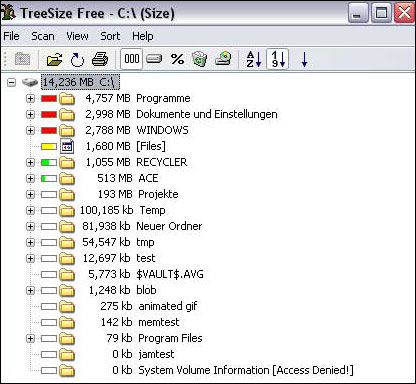Expand the test folder node
The image size is (416, 384).
pos(30,258)
